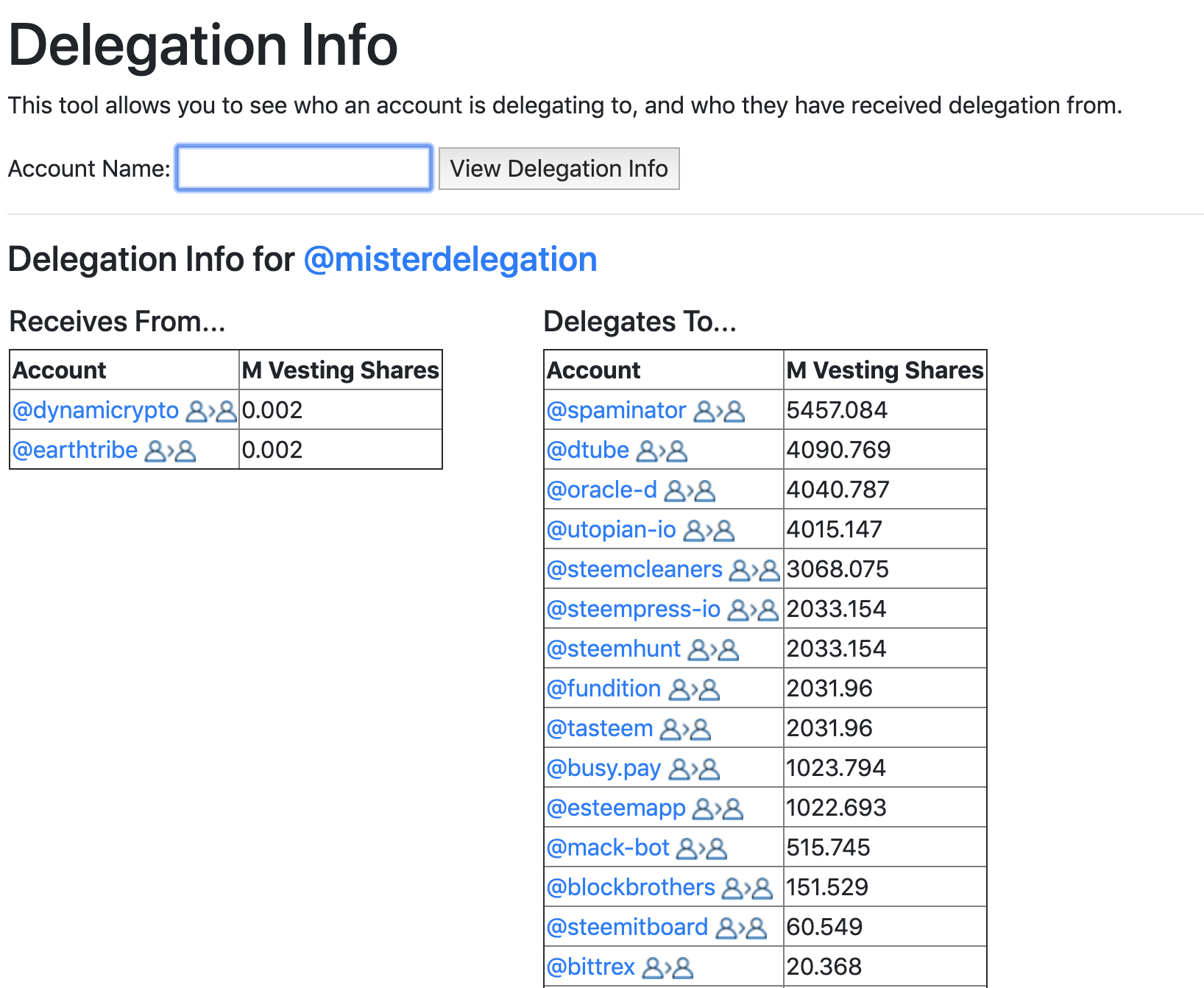Click the people icon next to @fundition
Screen dimensions: 1204x988
[x=694, y=689]
